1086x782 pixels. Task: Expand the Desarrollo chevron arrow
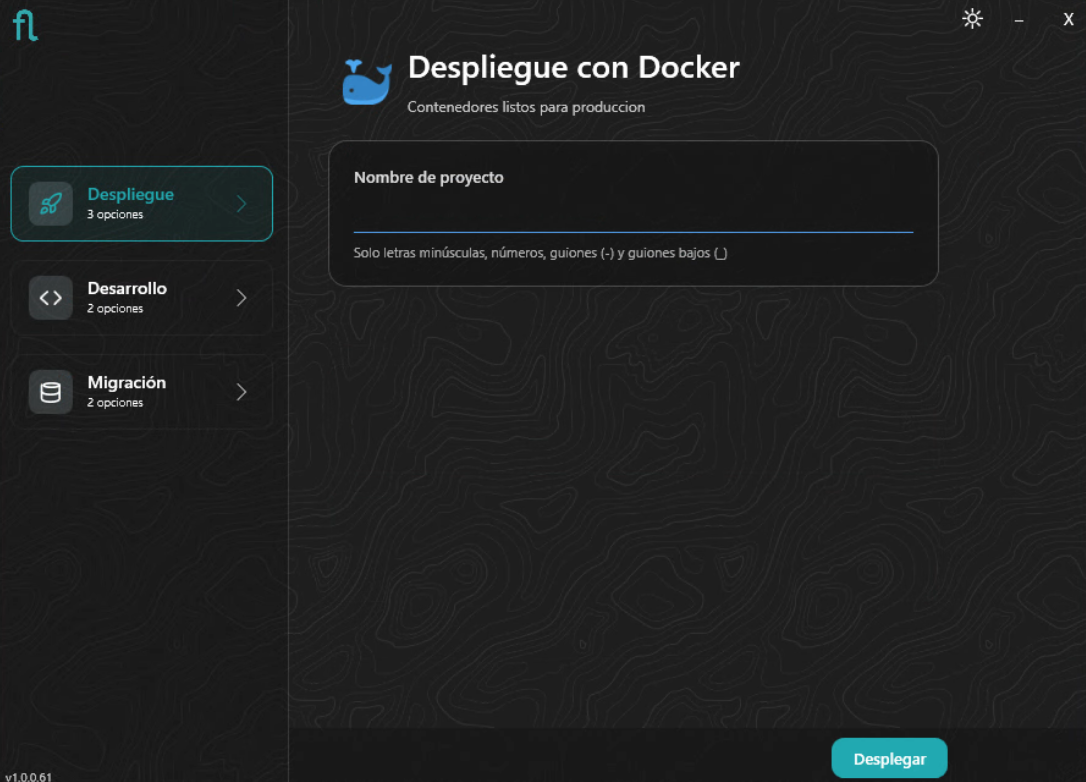point(241,298)
